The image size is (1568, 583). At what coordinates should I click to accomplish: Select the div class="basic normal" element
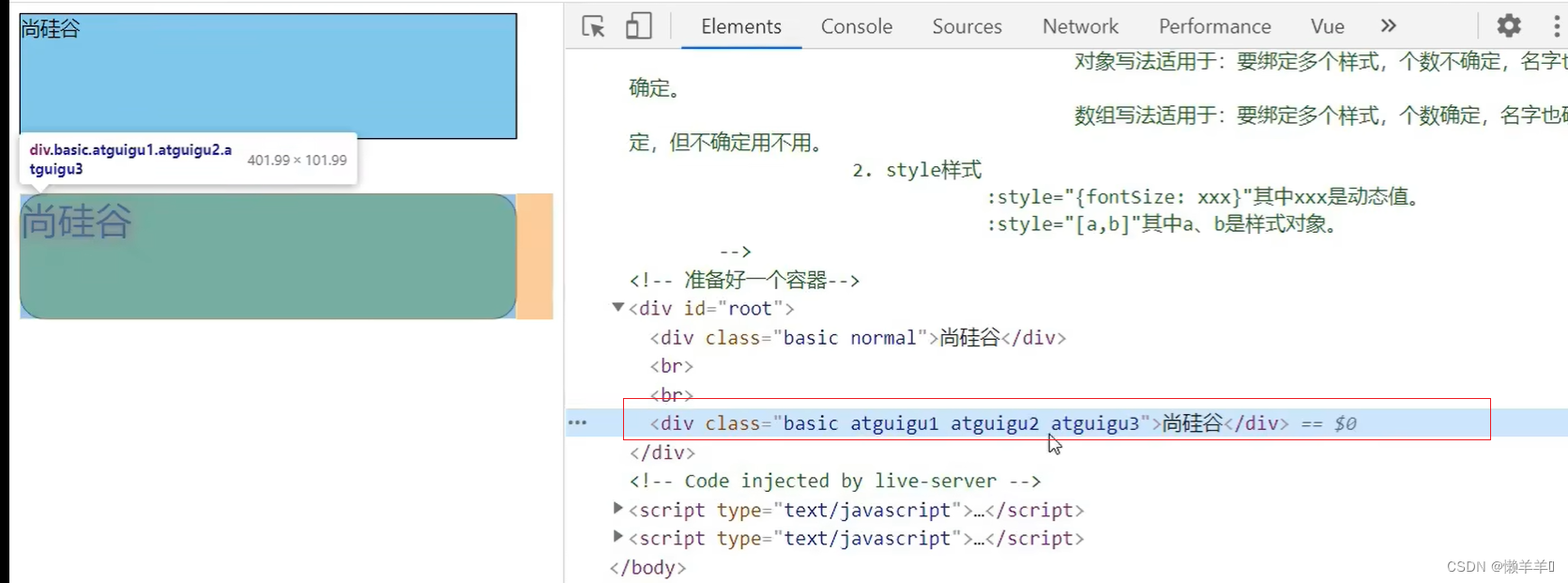click(x=858, y=338)
